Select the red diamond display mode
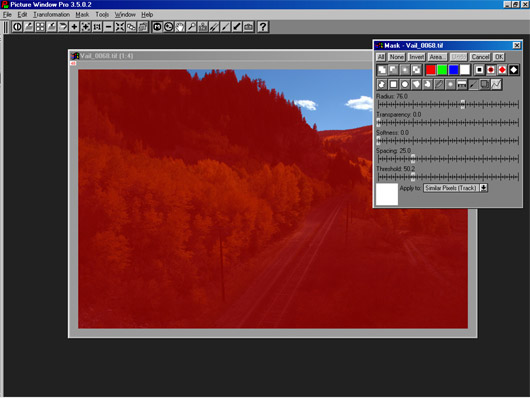Image resolution: width=530 pixels, height=398 pixels. click(502, 70)
